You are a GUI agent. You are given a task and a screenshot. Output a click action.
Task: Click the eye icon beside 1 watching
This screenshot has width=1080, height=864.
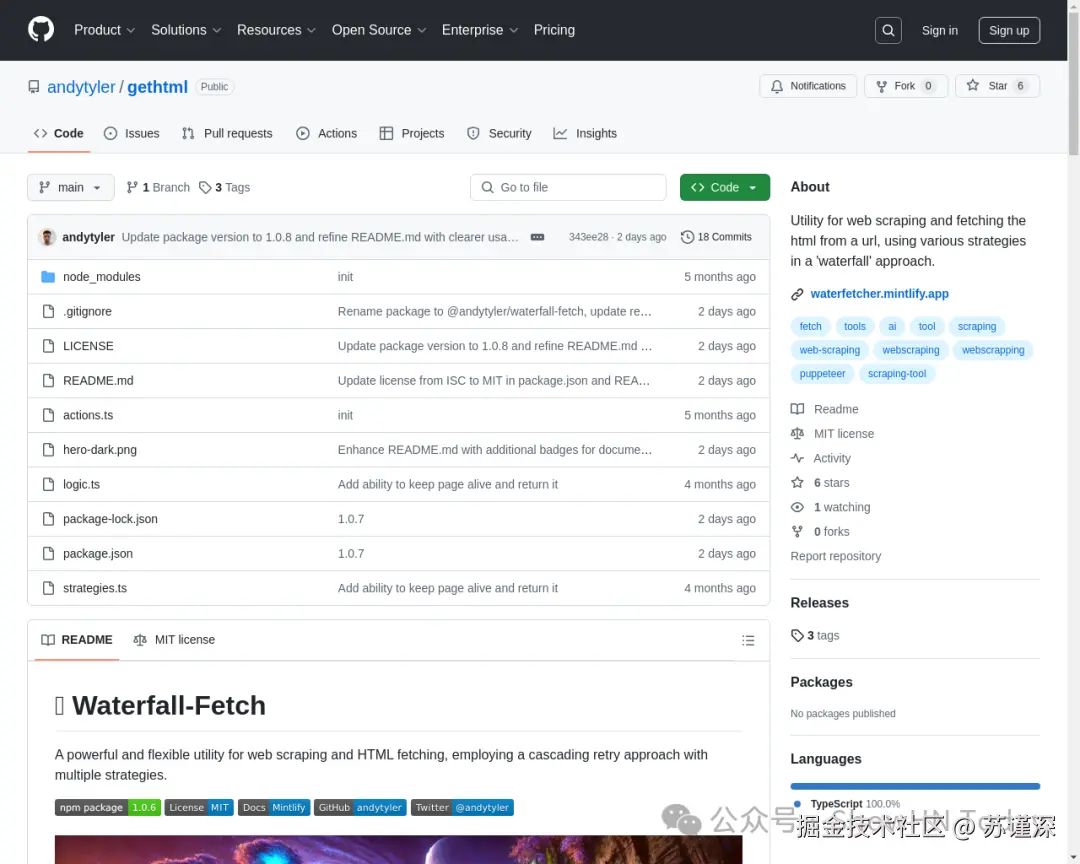pyautogui.click(x=797, y=507)
